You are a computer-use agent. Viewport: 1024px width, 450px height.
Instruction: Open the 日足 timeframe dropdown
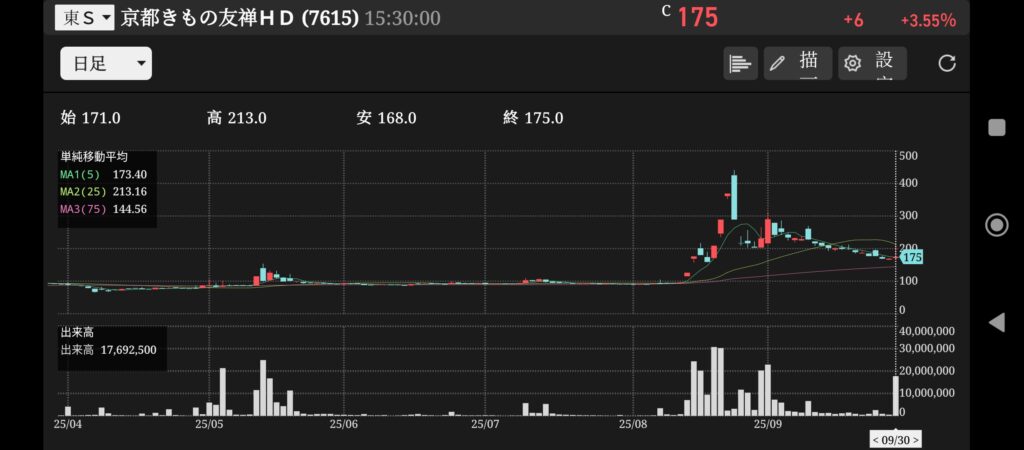[105, 64]
